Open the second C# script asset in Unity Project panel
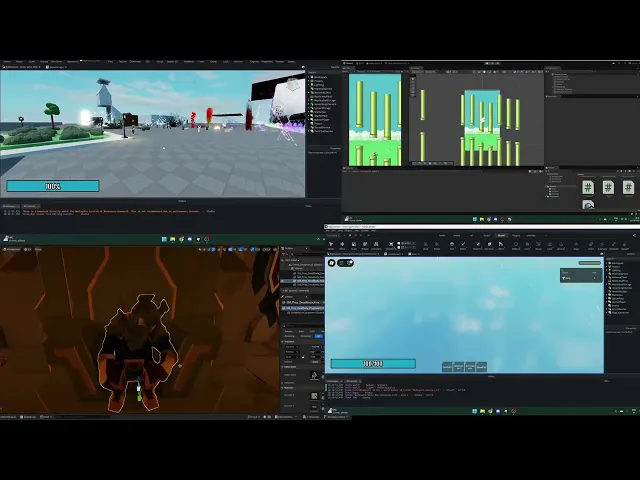Screen dimensions: 640x480 (608, 187)
